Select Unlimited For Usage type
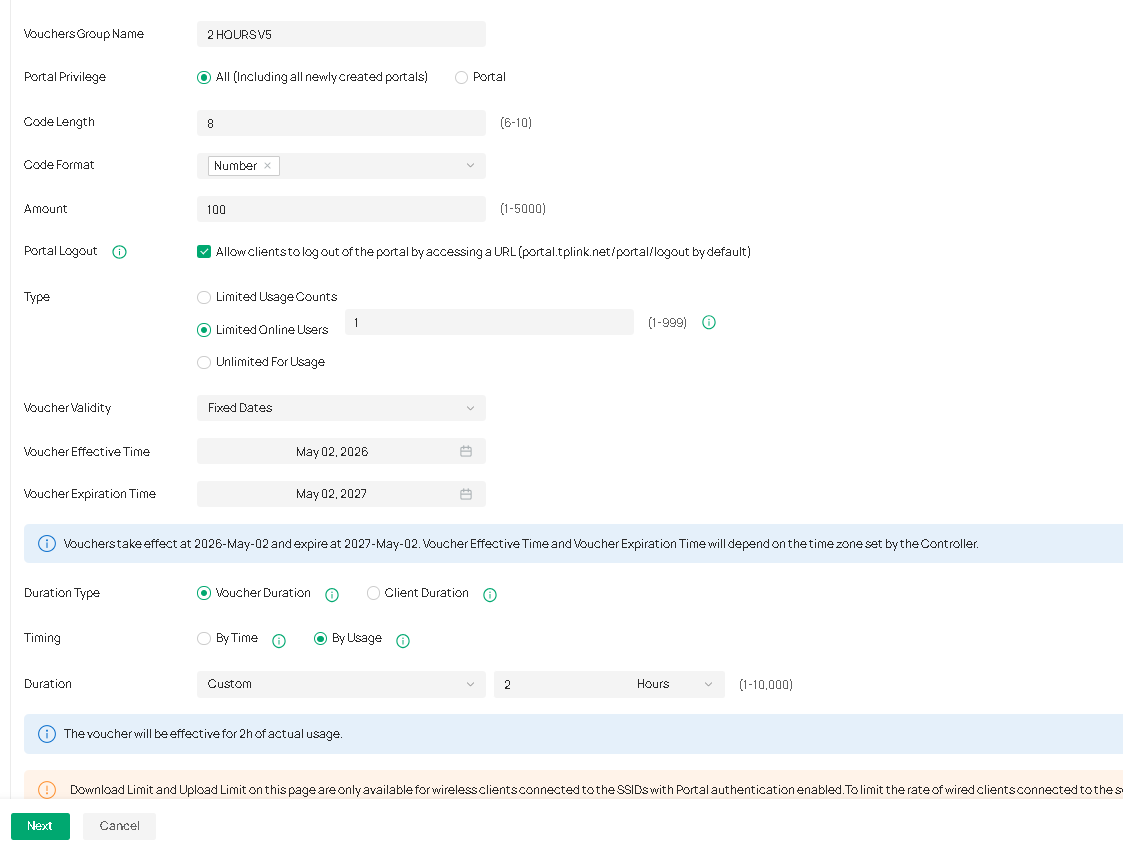 pyautogui.click(x=204, y=362)
